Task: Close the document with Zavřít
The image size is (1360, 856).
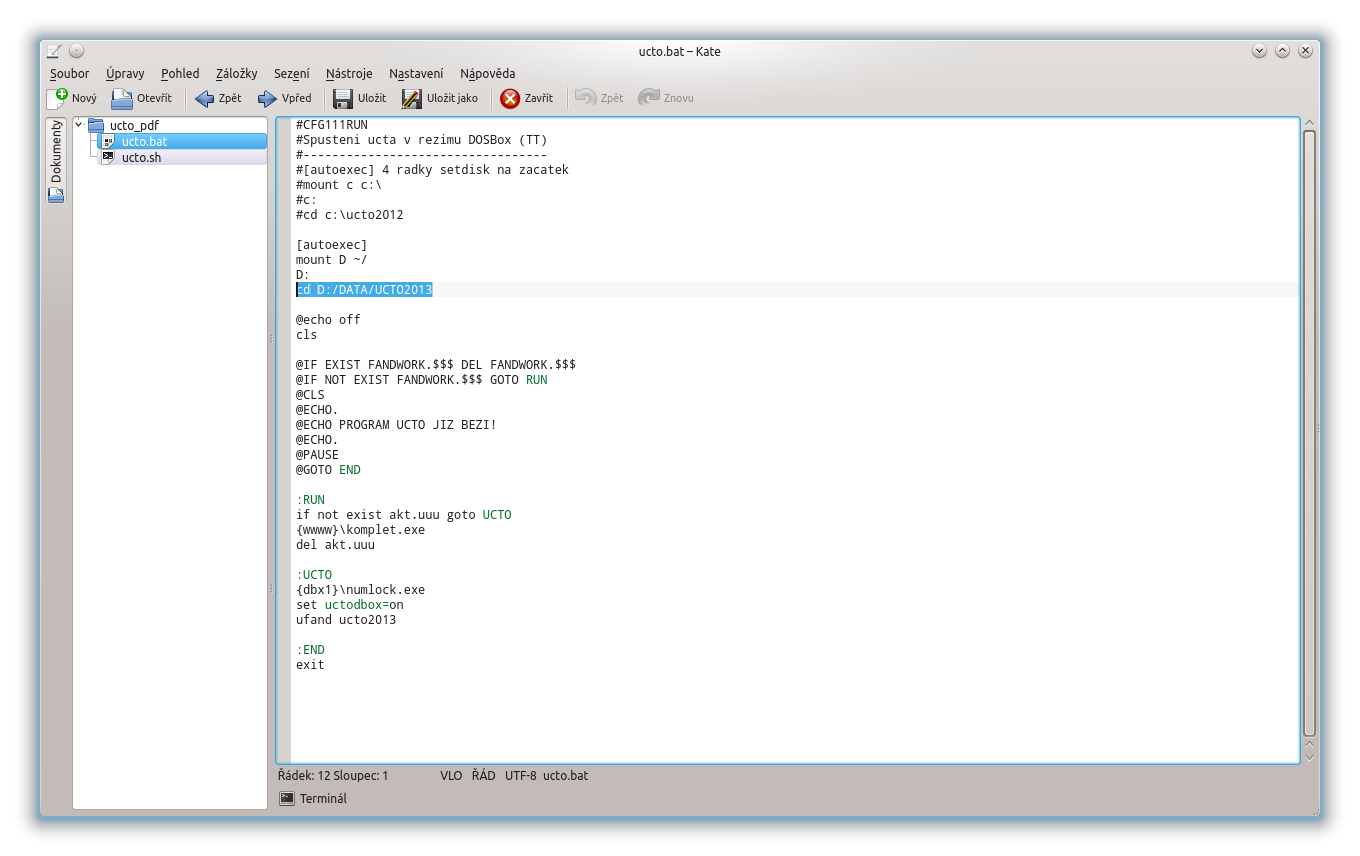Action: click(x=527, y=98)
